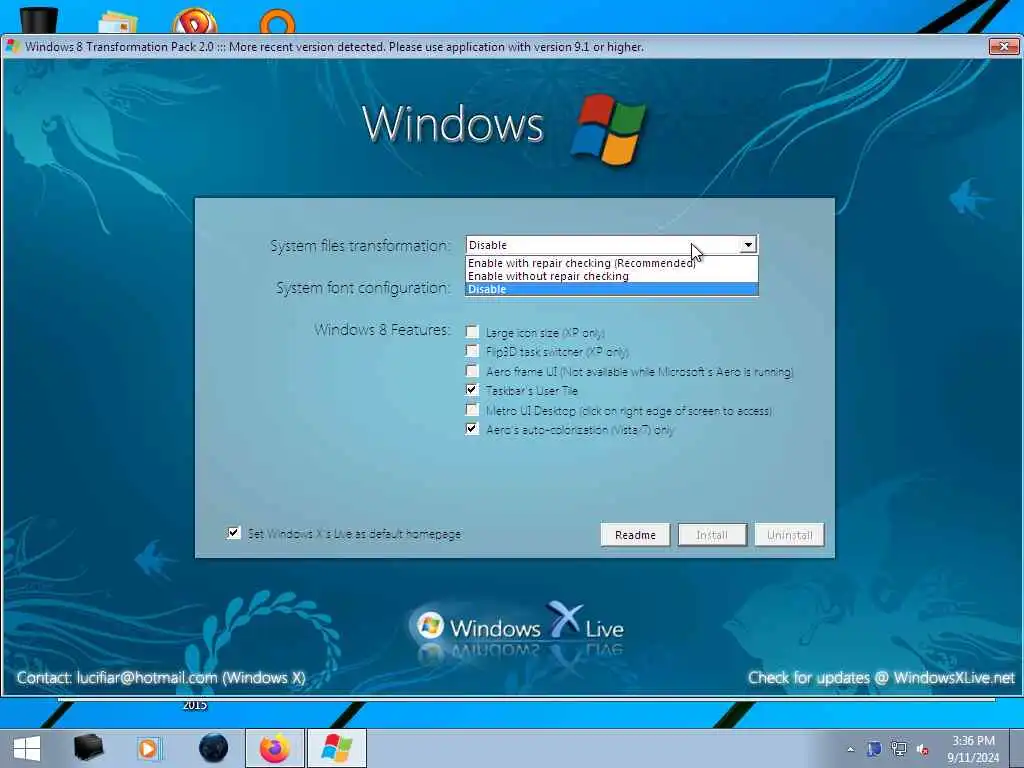This screenshot has height=768, width=1024.
Task: Open the flag action center tray icon
Action: 874,749
